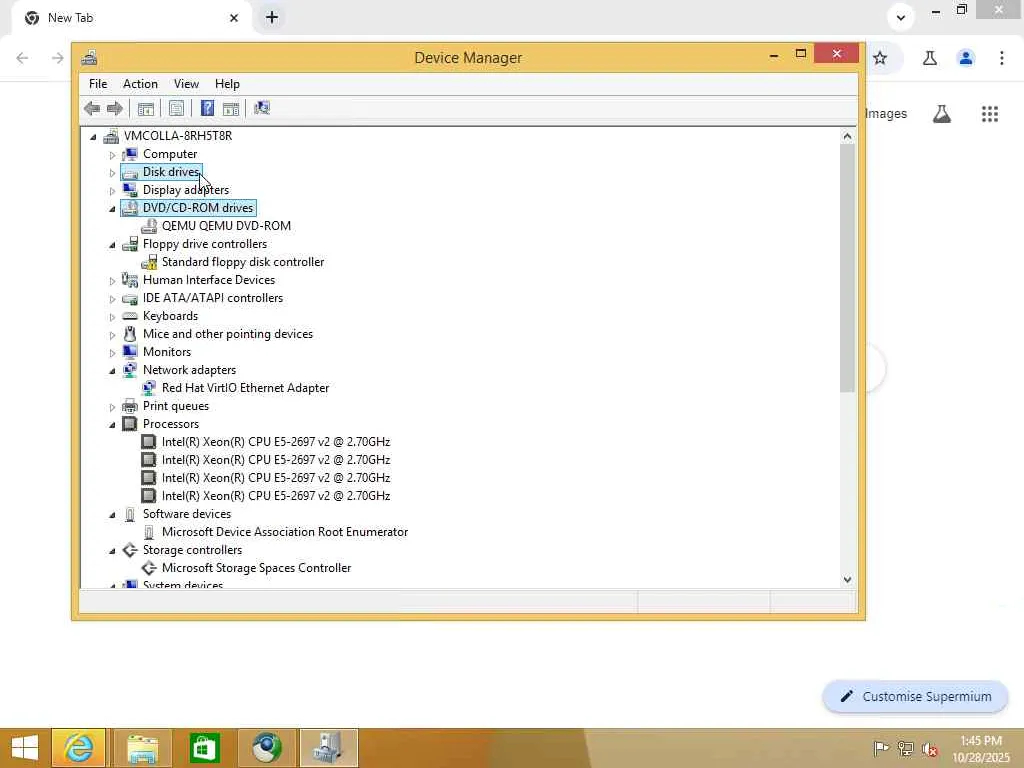Image resolution: width=1024 pixels, height=768 pixels.
Task: Click the labs flask icon in browser toolbar
Action: tap(929, 58)
